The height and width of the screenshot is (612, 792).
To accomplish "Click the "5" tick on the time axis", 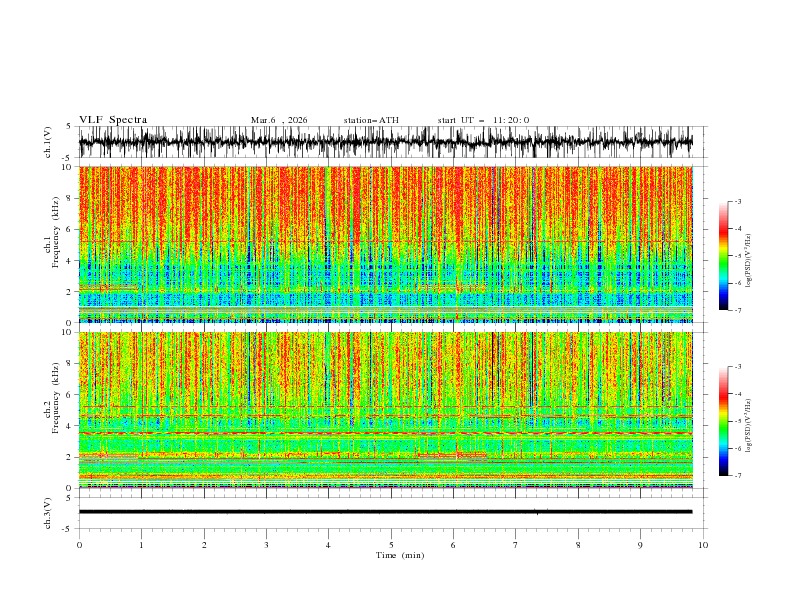I will pyautogui.click(x=391, y=545).
